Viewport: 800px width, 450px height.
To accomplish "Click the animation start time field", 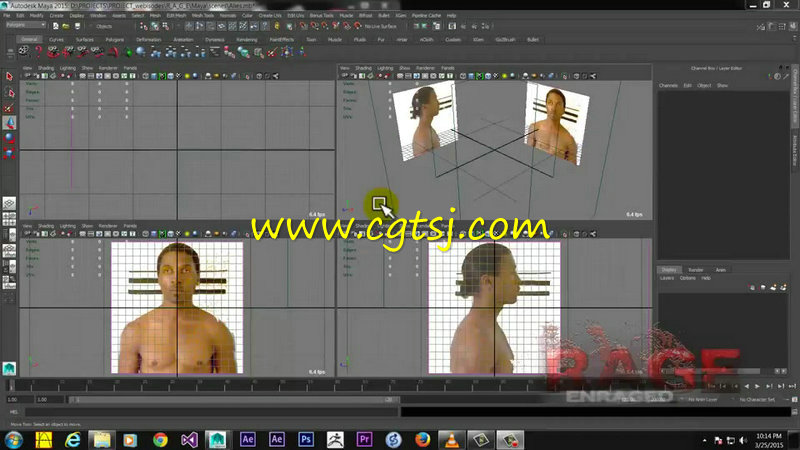I will coord(19,399).
